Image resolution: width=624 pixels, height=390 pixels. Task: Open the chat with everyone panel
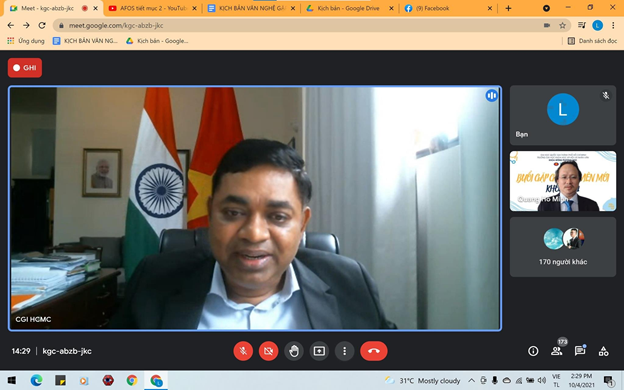[x=580, y=351]
